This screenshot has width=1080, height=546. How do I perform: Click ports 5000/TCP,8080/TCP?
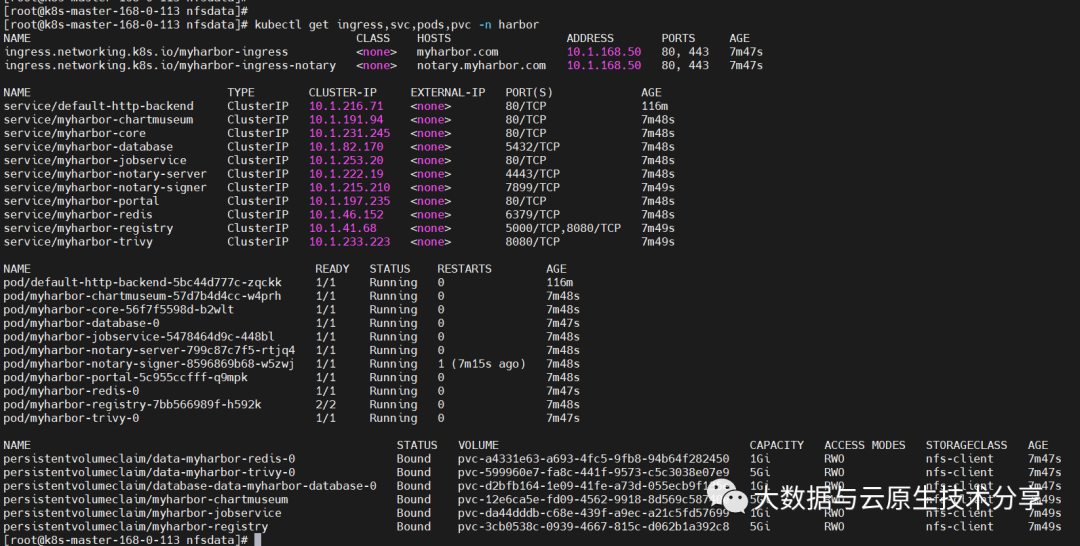click(563, 228)
